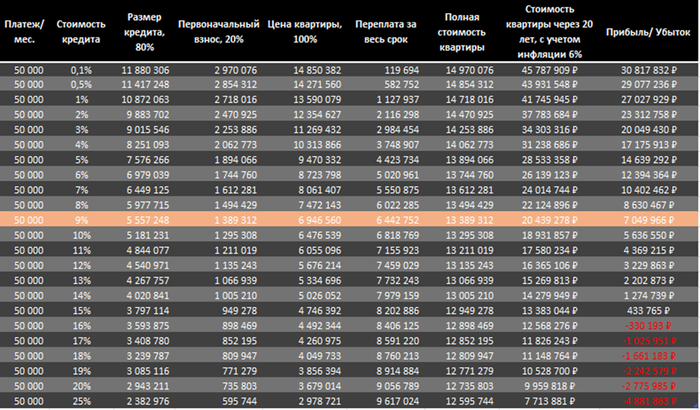Viewport: 700px width, 410px height.
Task: Select loan amount cell 11 880 306
Action: [146, 71]
